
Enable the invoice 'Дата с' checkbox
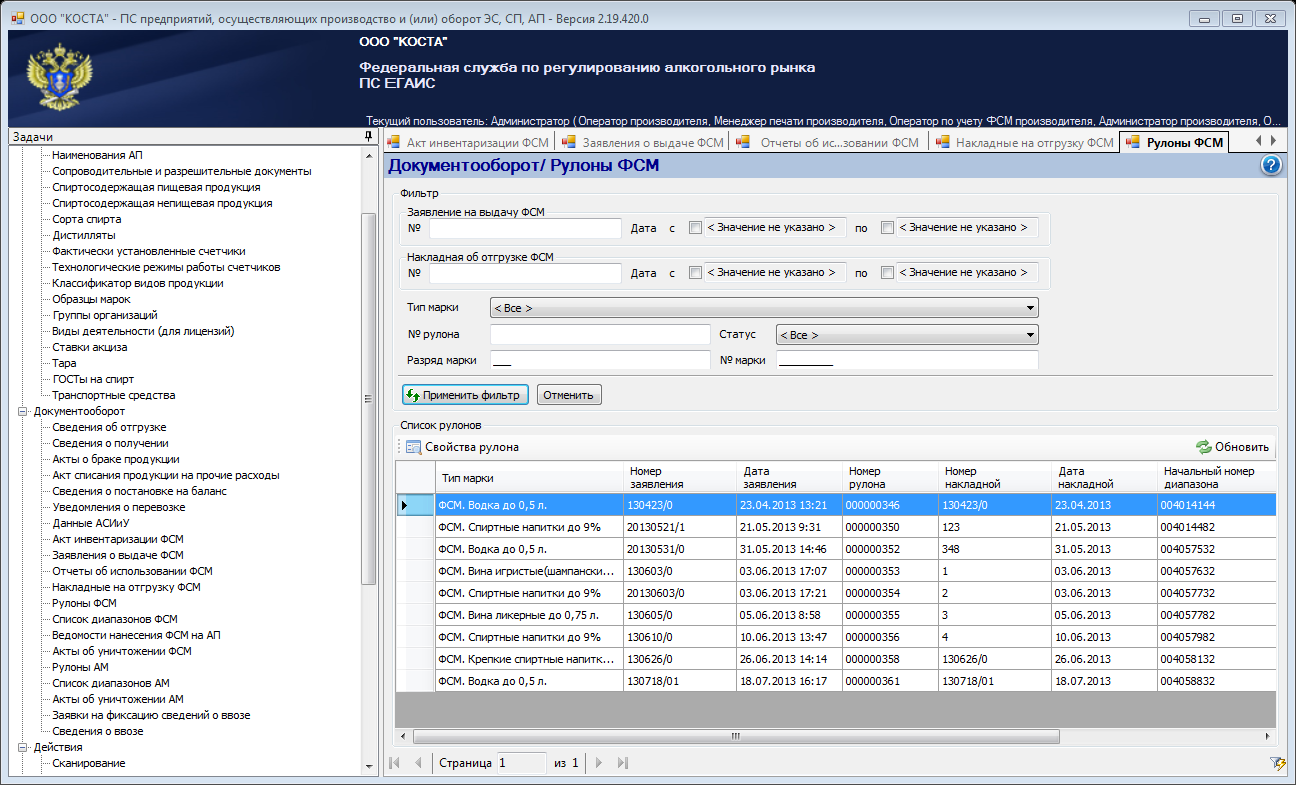[695, 273]
